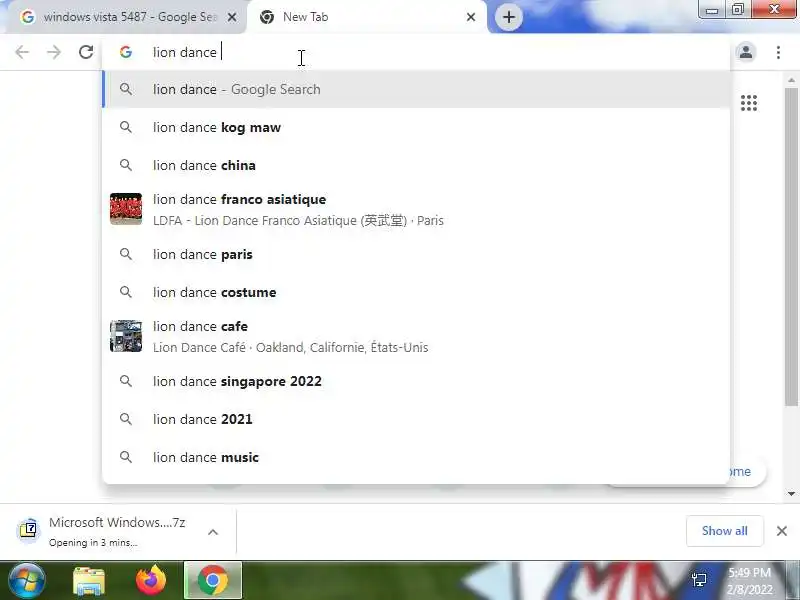Choose the 'lion dance cafe' suggestion
Screen dimensions: 800x600
[x=416, y=337]
